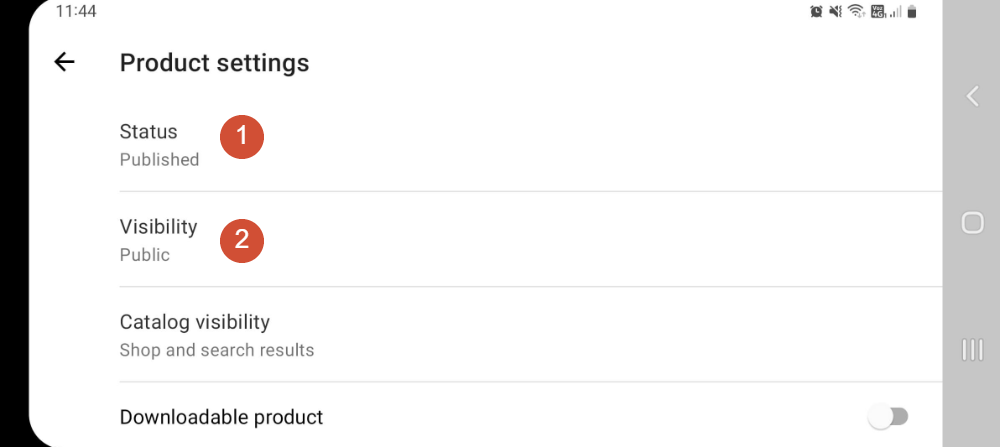The width and height of the screenshot is (1000, 447).
Task: Tap the Downloadable product label
Action: pos(221,417)
